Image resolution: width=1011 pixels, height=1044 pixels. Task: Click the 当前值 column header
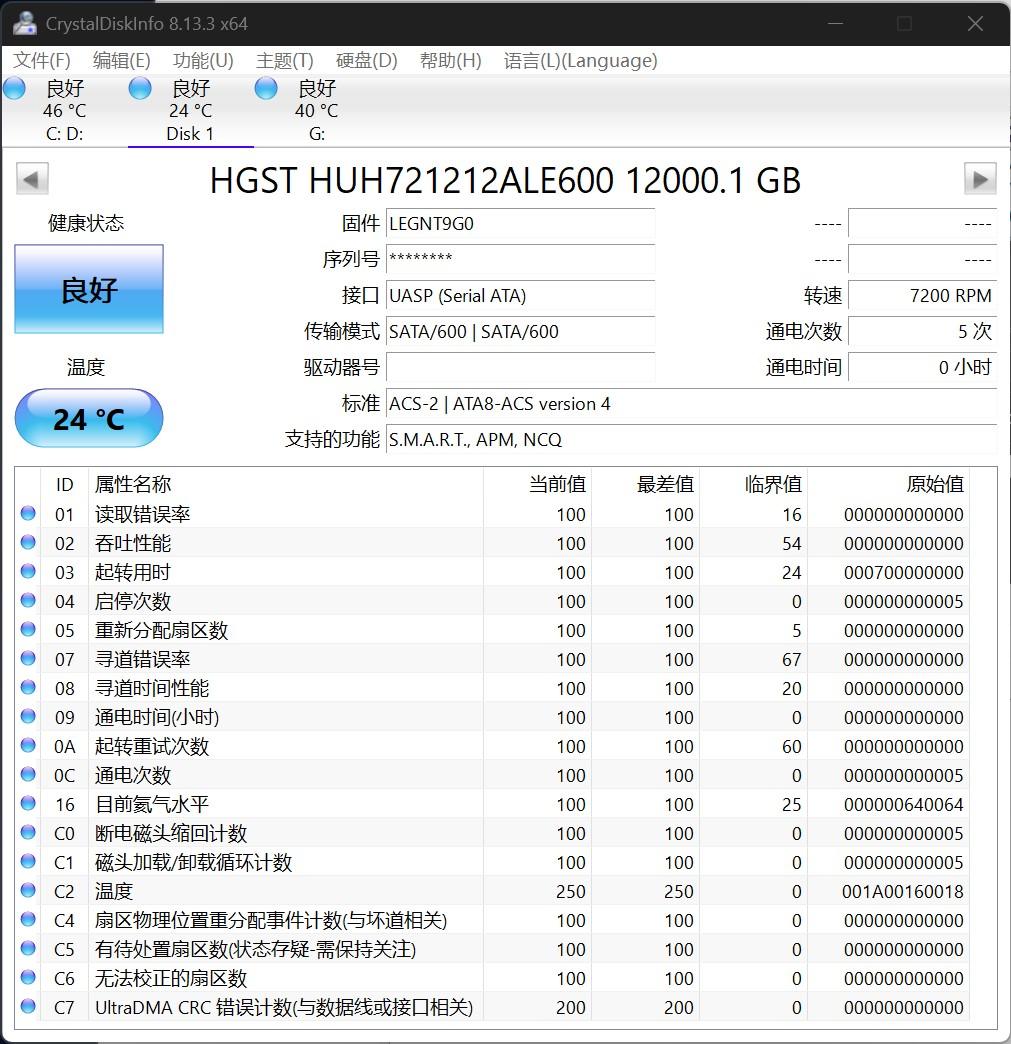[x=537, y=484]
